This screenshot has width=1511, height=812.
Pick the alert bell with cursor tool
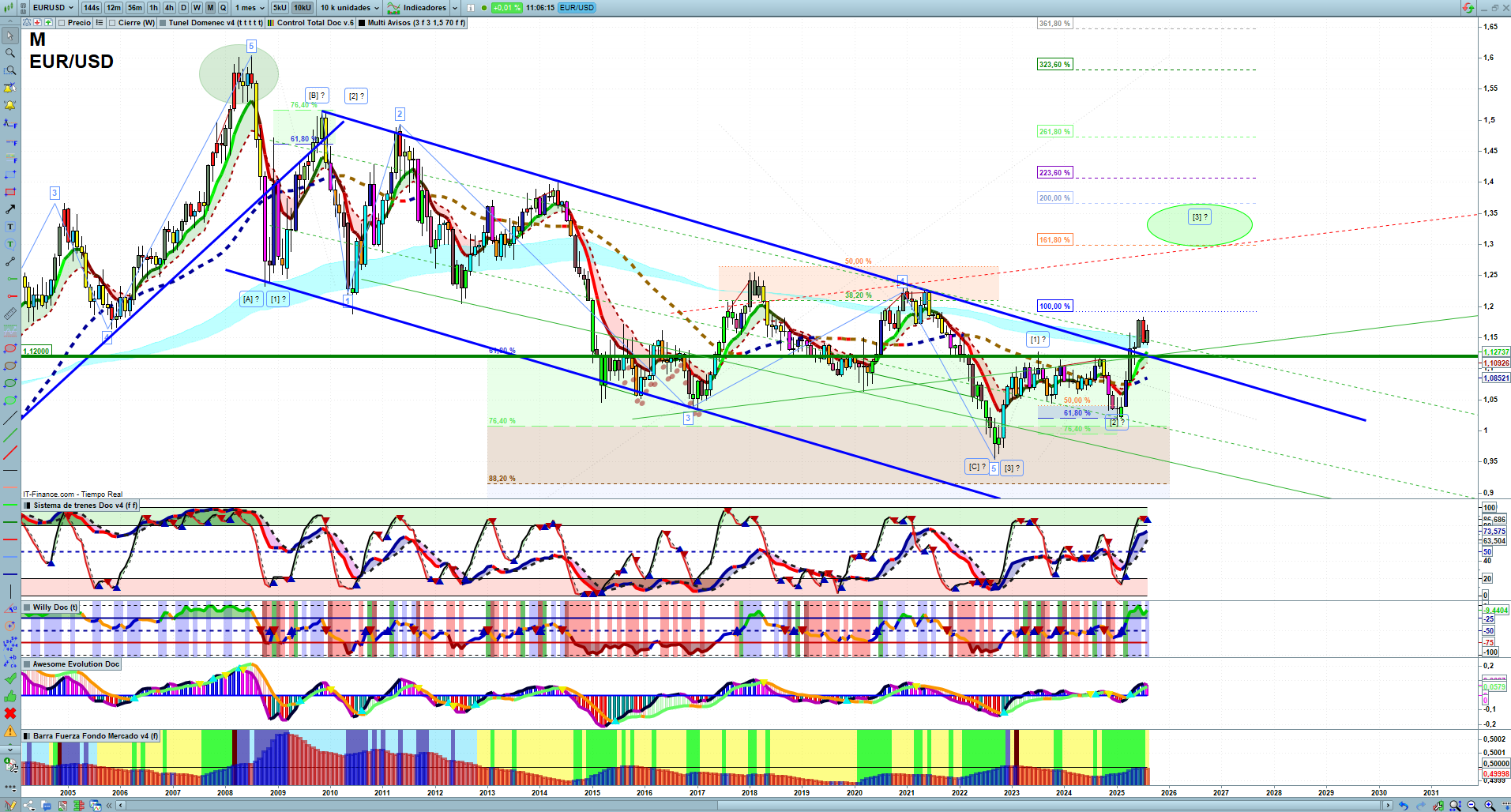[10, 88]
